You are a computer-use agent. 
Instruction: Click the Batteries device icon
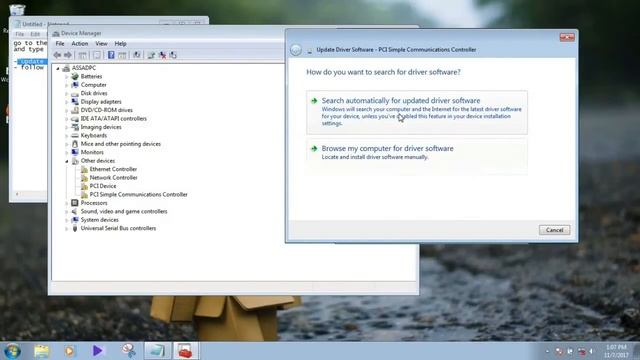tap(75, 76)
